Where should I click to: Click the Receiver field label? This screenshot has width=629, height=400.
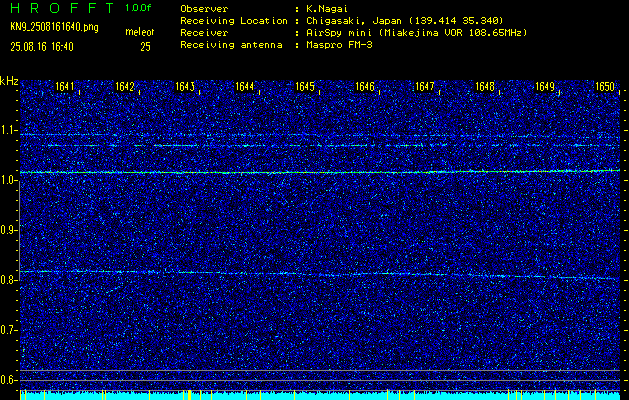point(204,32)
